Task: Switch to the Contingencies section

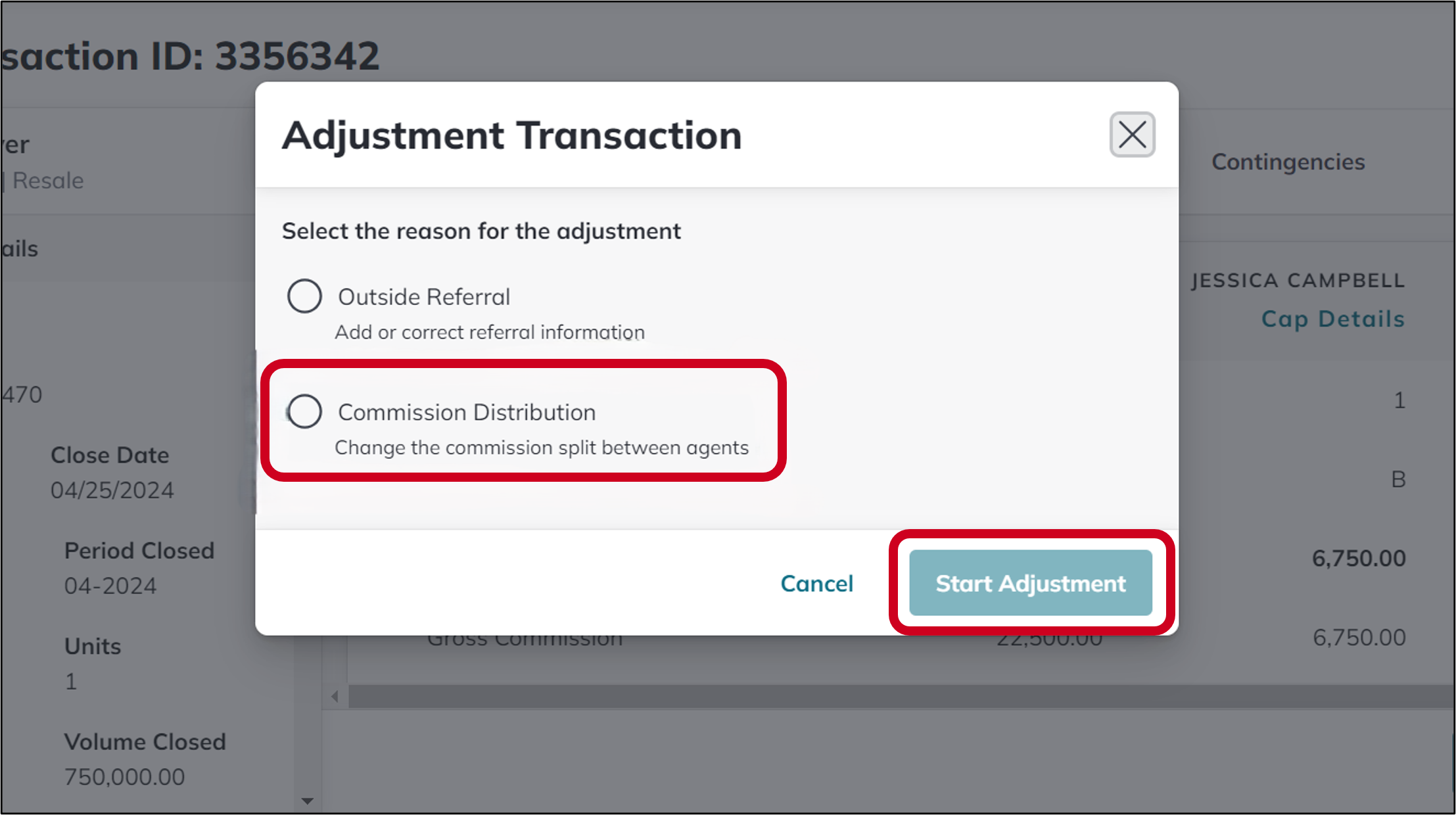Action: (x=1288, y=162)
